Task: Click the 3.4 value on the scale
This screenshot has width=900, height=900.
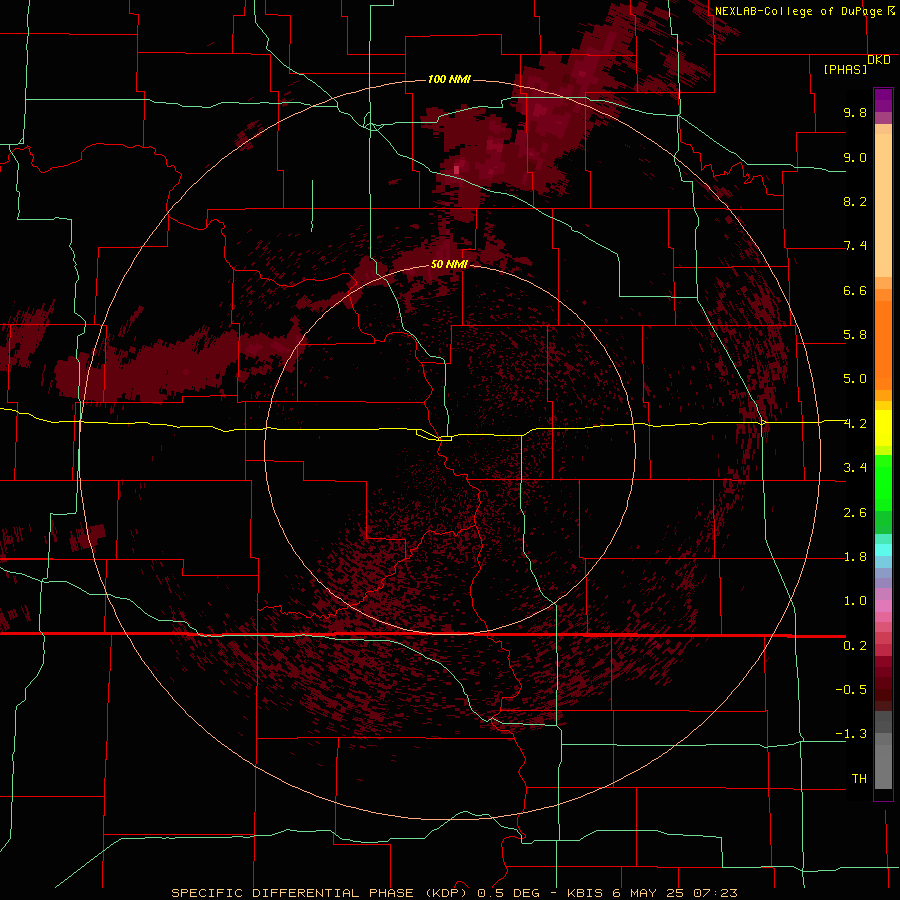Action: [x=855, y=468]
